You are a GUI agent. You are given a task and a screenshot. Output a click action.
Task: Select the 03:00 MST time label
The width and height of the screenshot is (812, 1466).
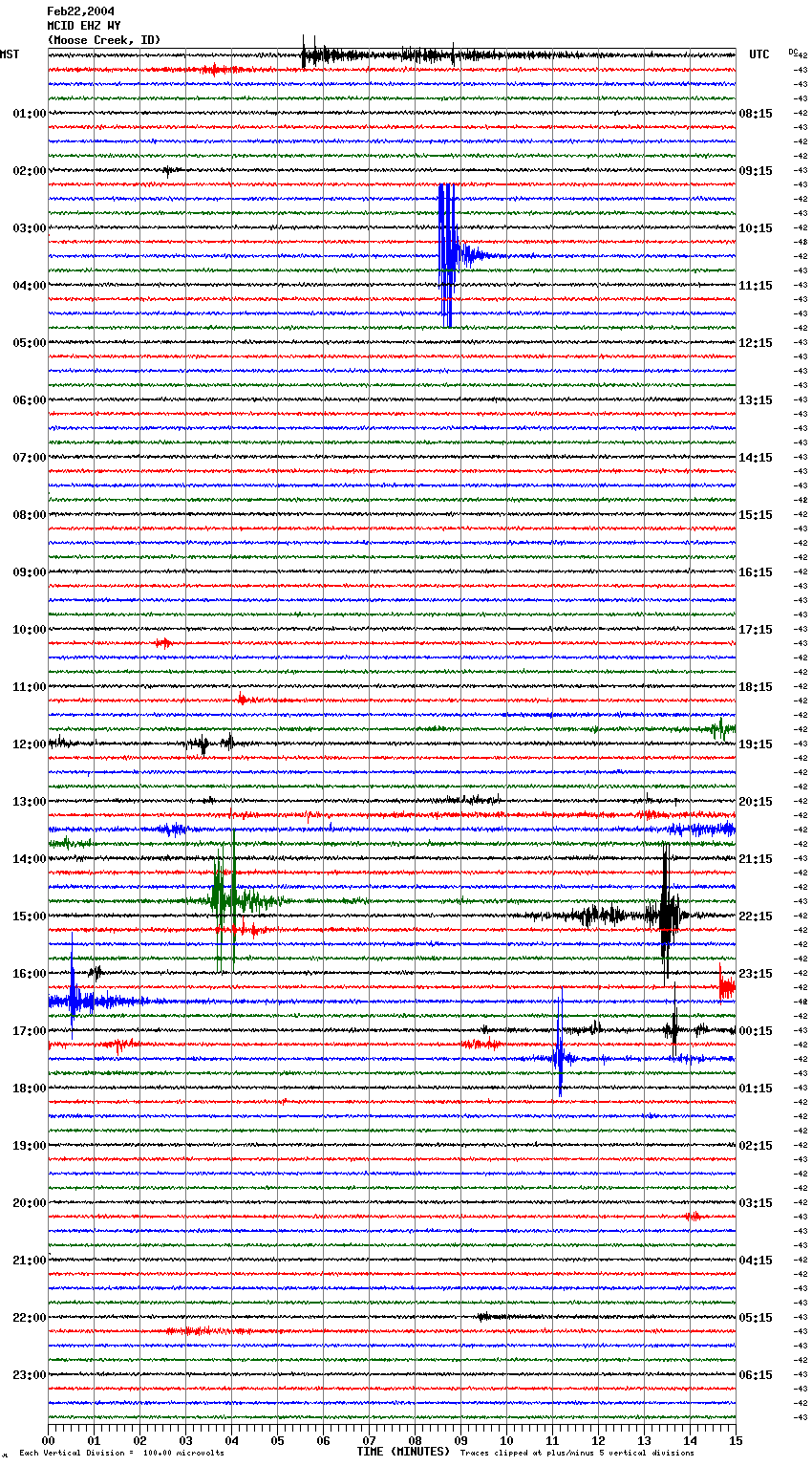(29, 228)
